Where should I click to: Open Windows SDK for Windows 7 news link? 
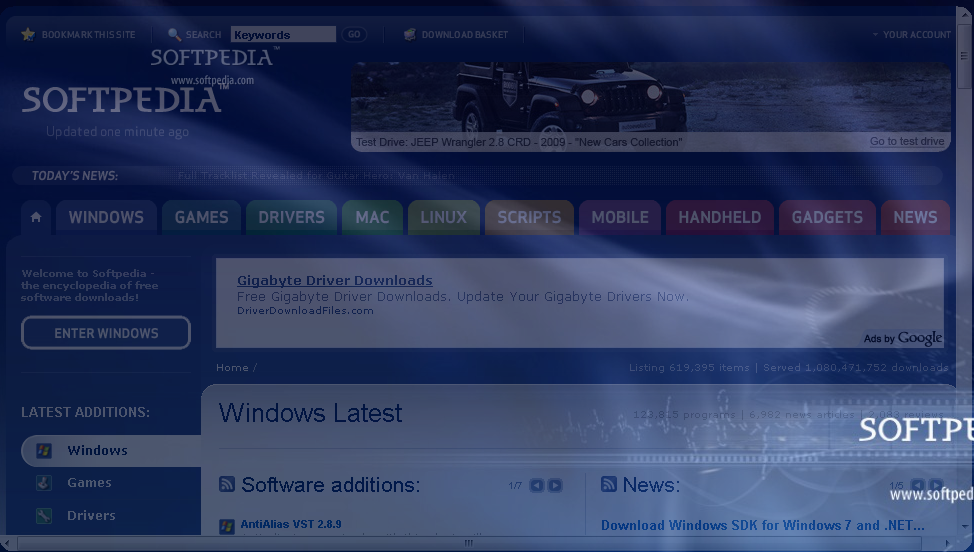pyautogui.click(x=763, y=525)
